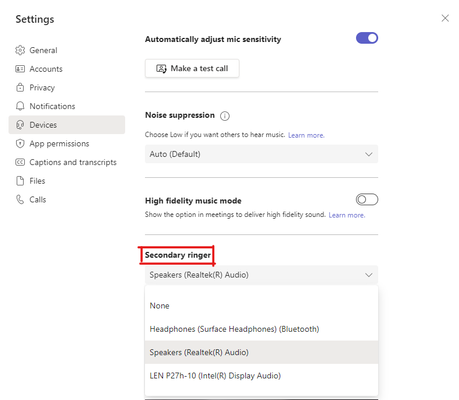Click the Notifications bell icon
459x400 pixels.
[x=20, y=106]
